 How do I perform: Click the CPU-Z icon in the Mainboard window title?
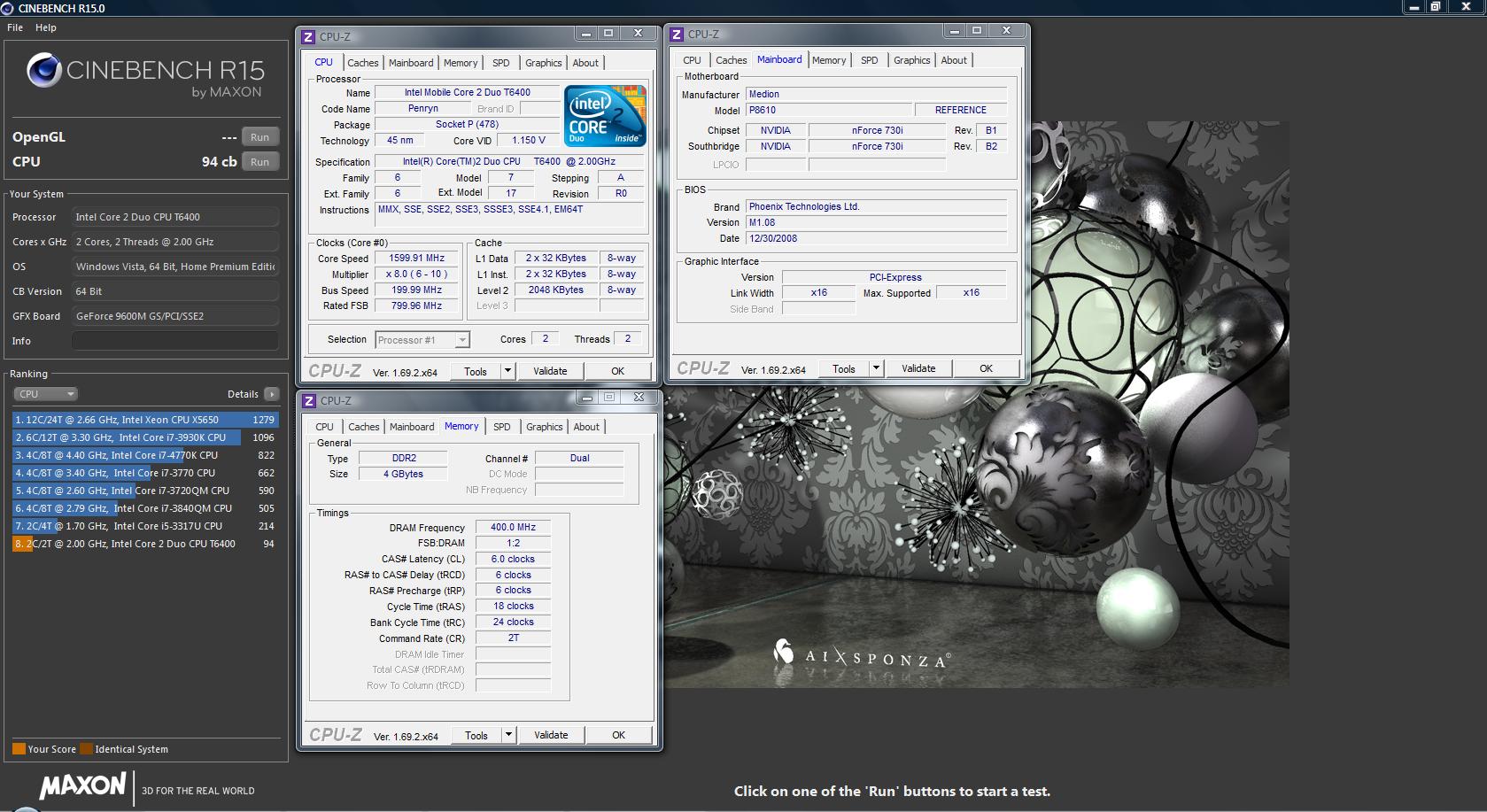(x=677, y=35)
